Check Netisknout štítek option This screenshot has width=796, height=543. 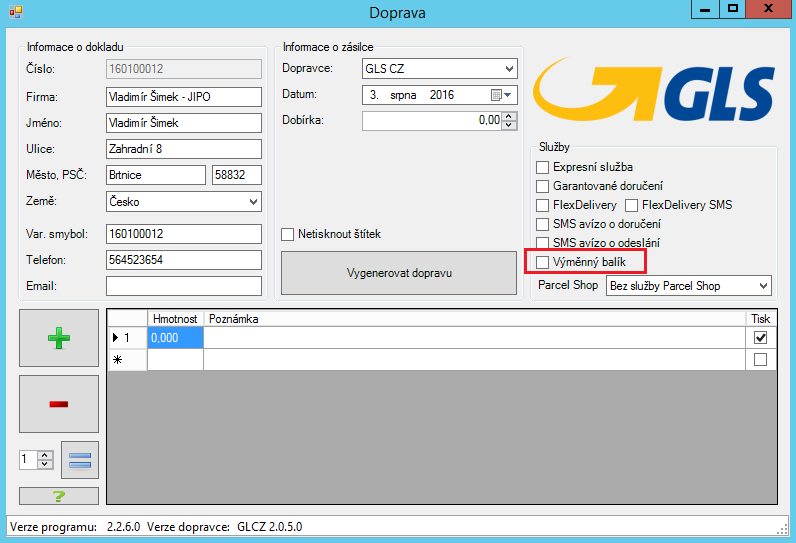[x=288, y=234]
